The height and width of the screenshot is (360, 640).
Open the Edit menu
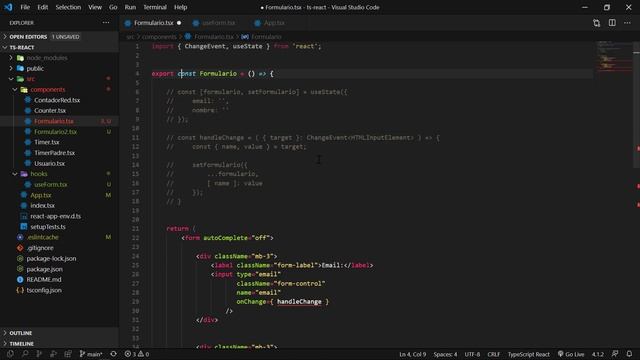pyautogui.click(x=42, y=7)
